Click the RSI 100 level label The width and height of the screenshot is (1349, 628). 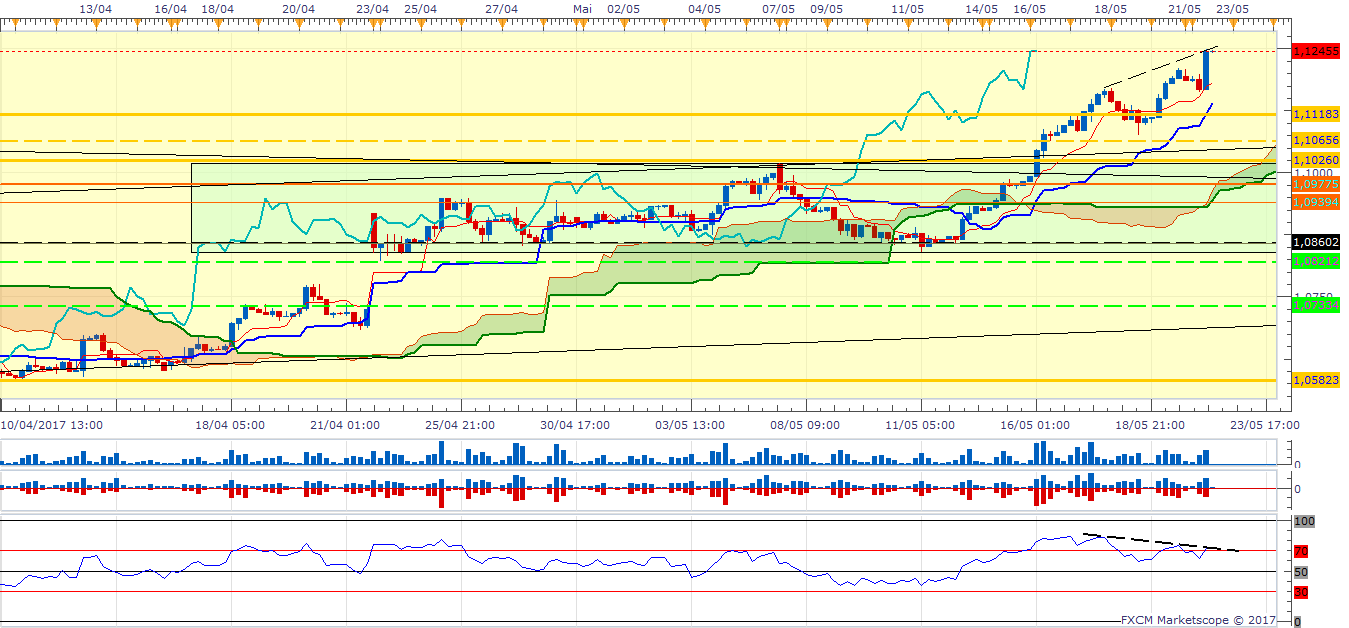click(1304, 522)
